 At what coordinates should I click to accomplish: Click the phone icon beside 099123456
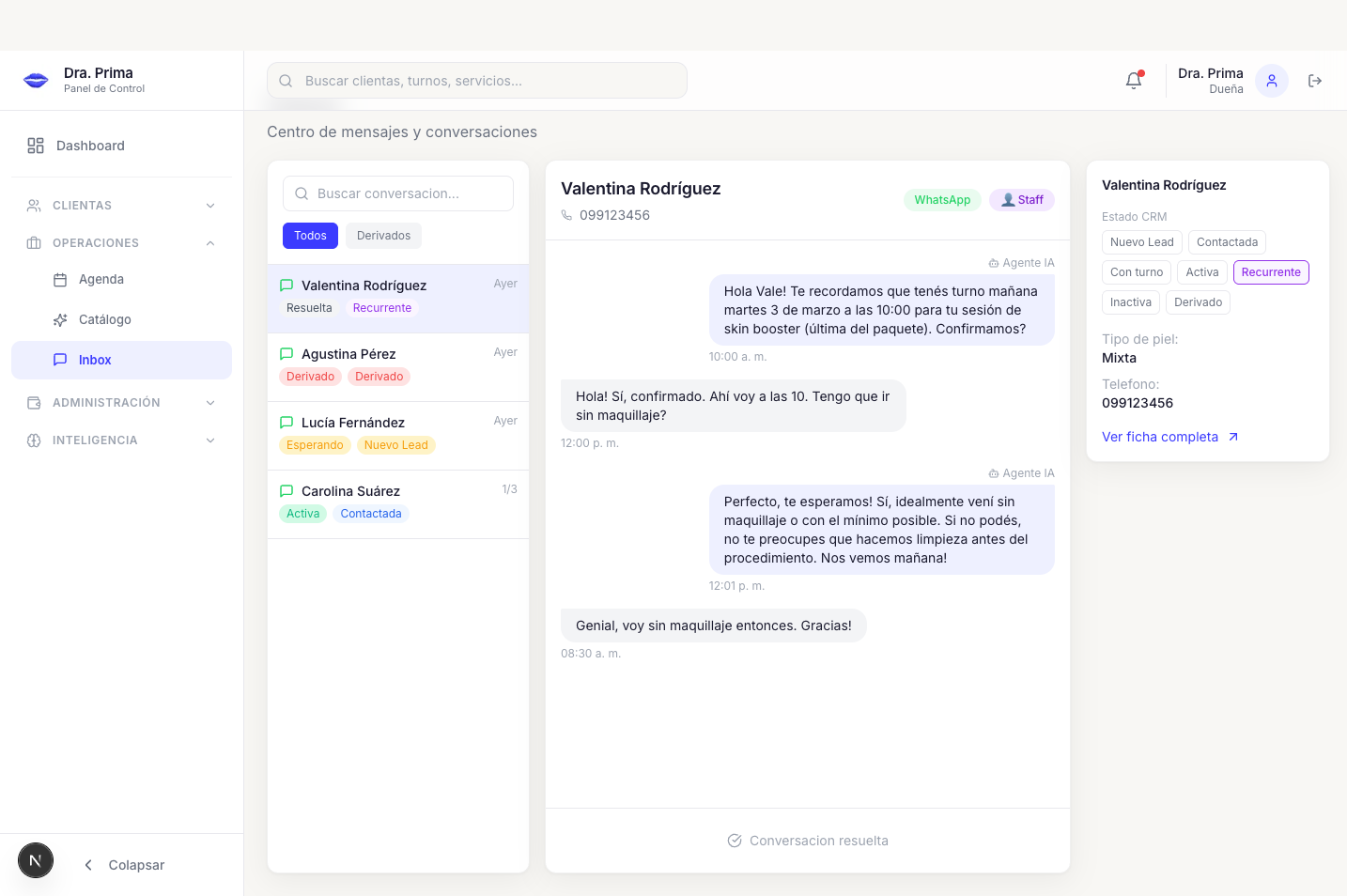click(566, 215)
